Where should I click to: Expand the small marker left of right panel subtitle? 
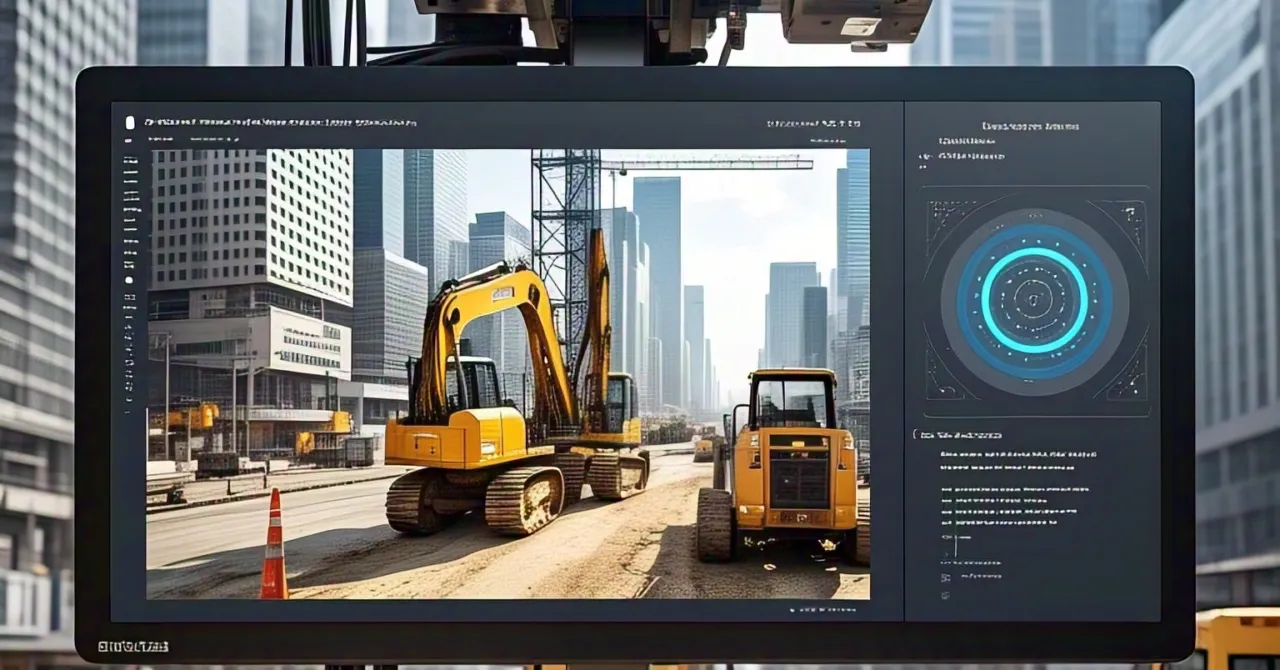pyautogui.click(x=922, y=157)
